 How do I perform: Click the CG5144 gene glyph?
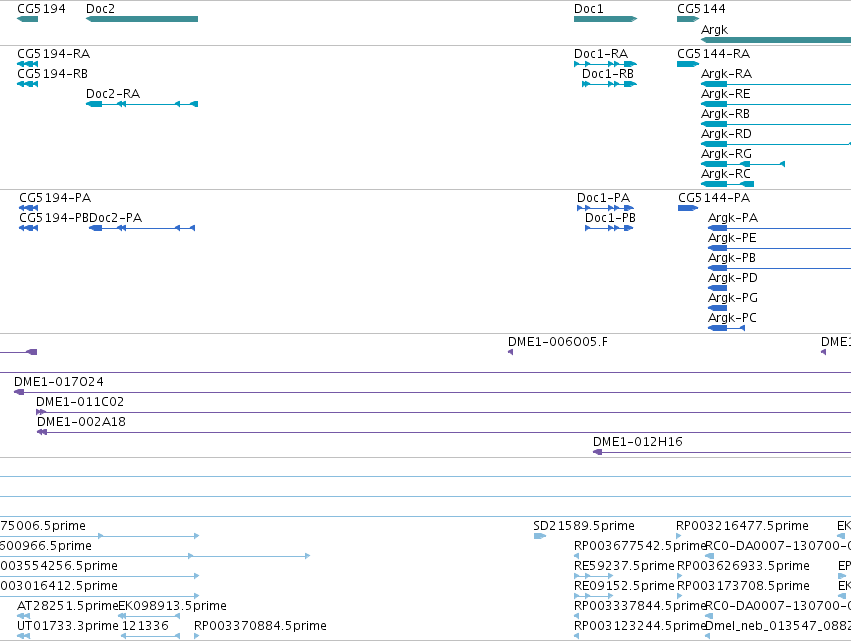[688, 19]
